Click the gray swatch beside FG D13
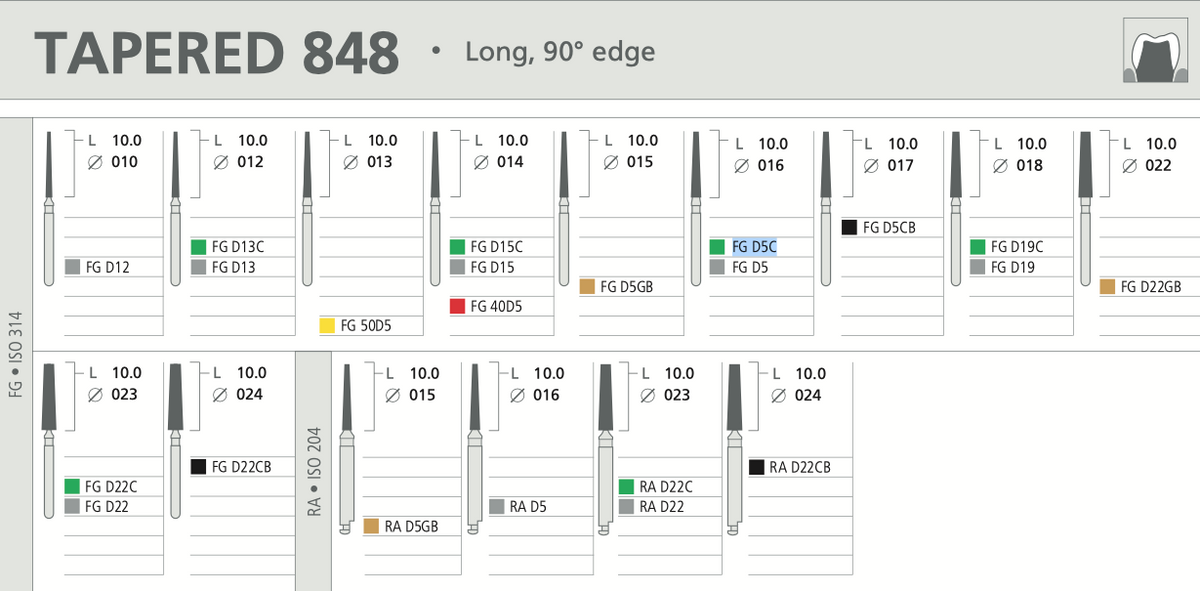 [x=199, y=267]
